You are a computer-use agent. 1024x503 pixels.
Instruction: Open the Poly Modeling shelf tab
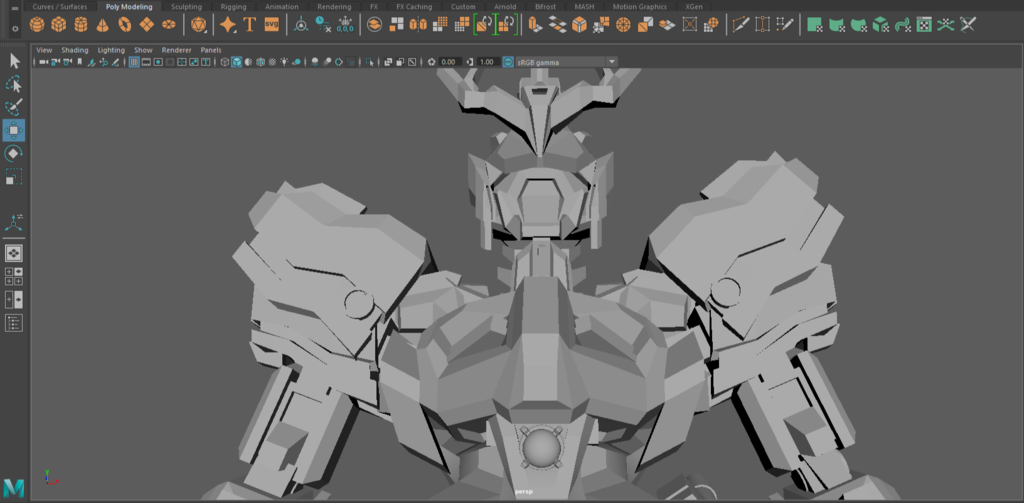click(x=129, y=7)
